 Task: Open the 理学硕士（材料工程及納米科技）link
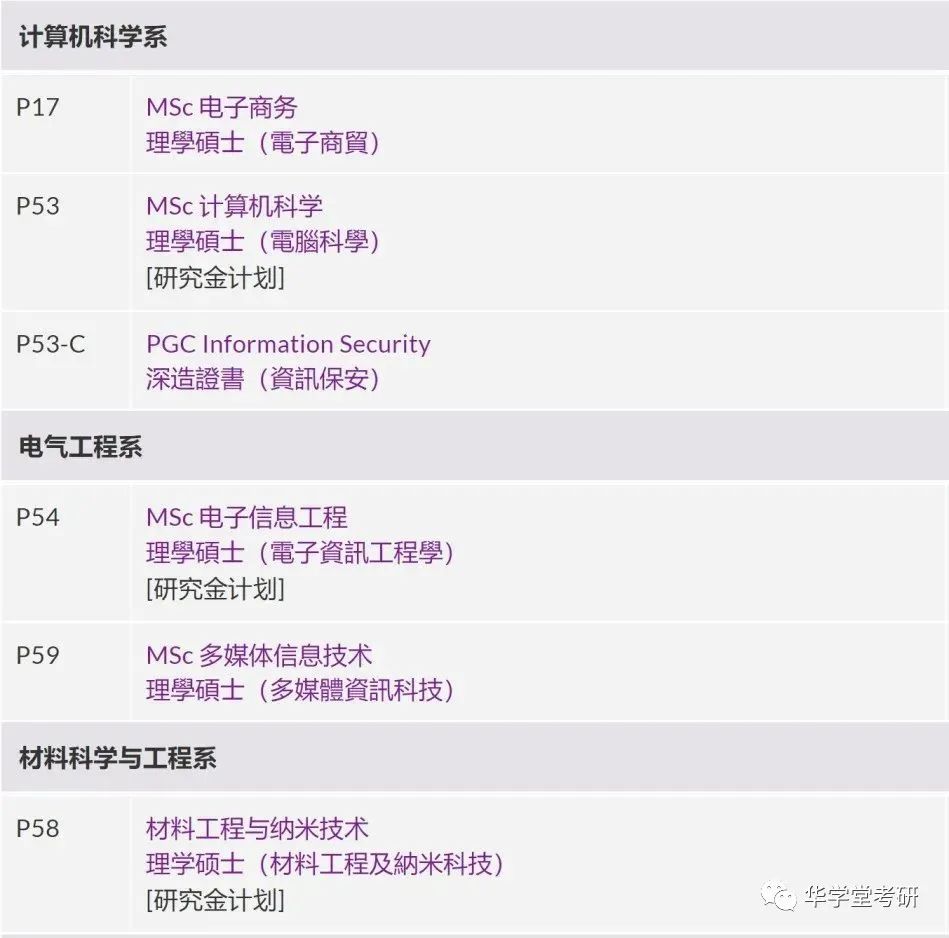click(x=325, y=864)
